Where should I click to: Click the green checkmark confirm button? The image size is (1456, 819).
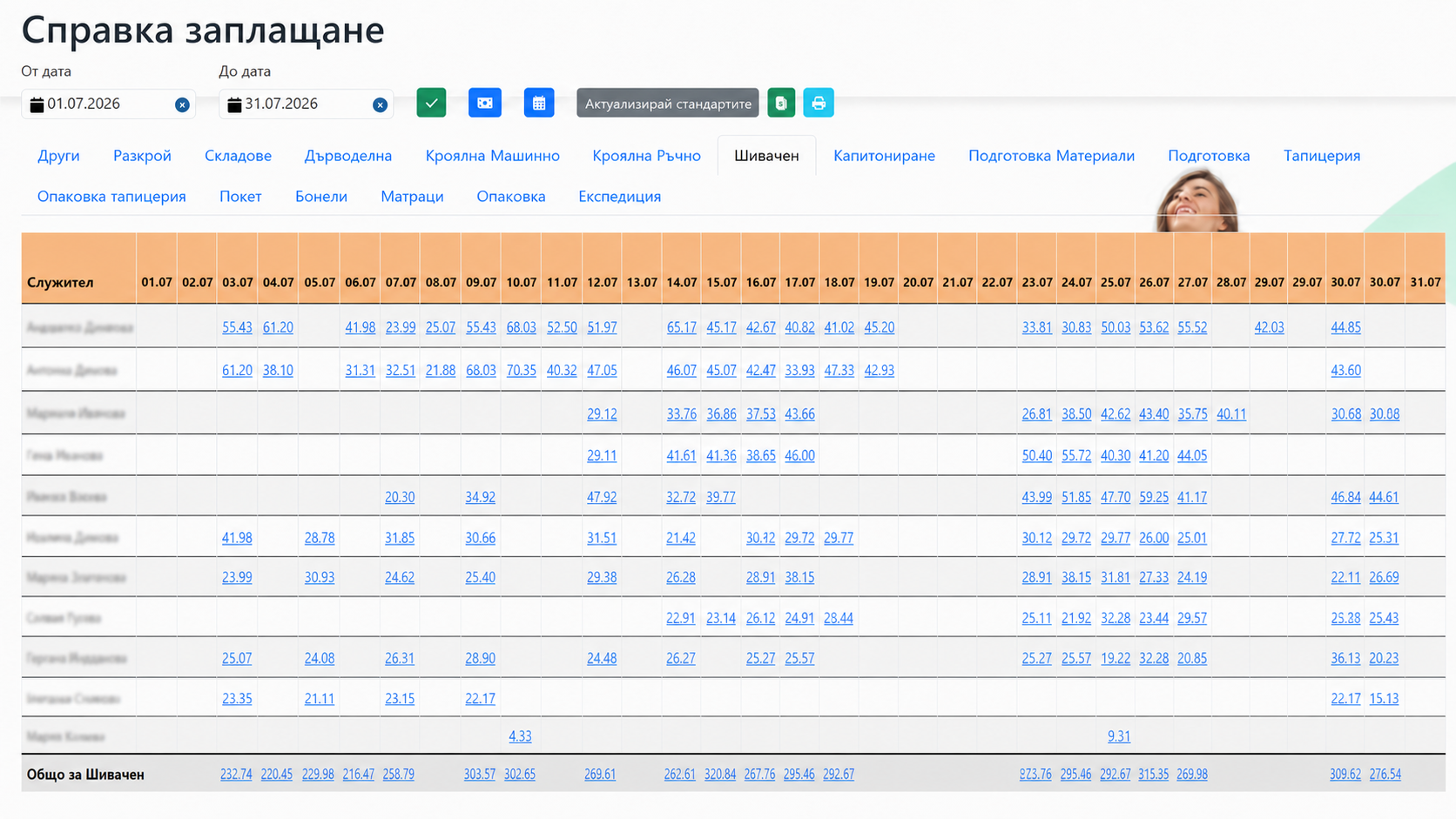coord(431,103)
